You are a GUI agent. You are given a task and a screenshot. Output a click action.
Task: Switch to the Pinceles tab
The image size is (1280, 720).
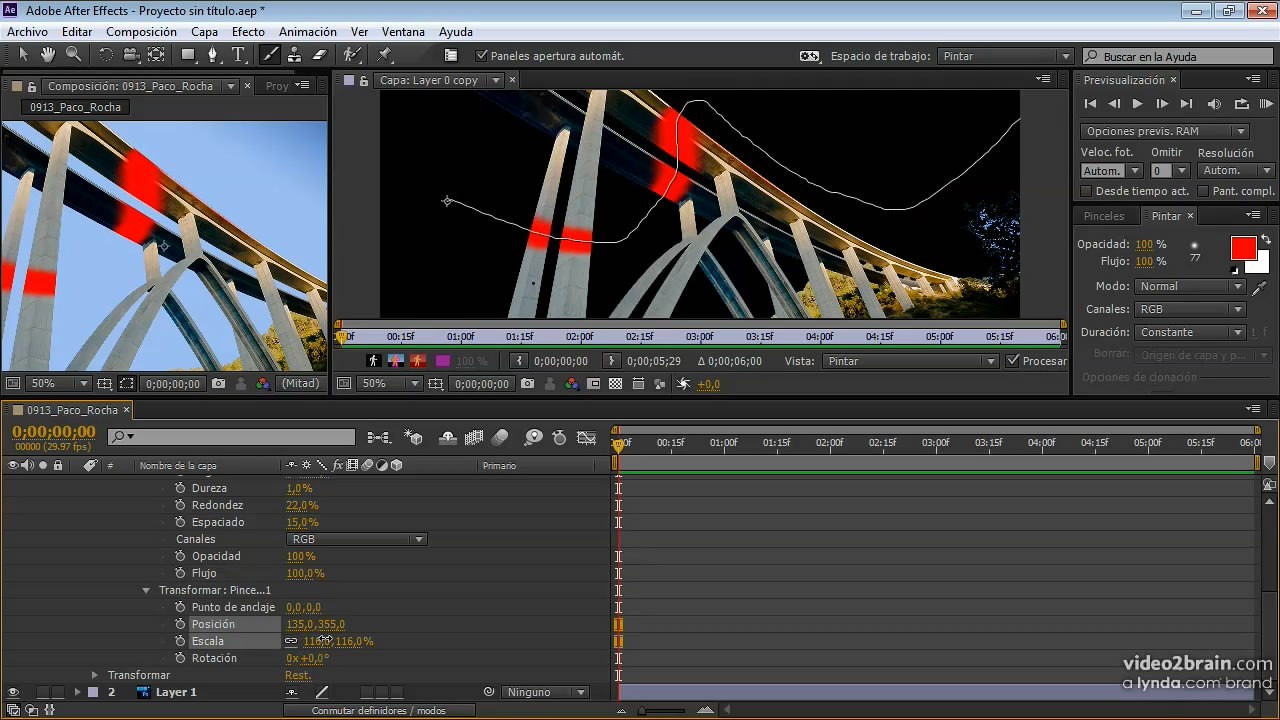pos(1104,216)
